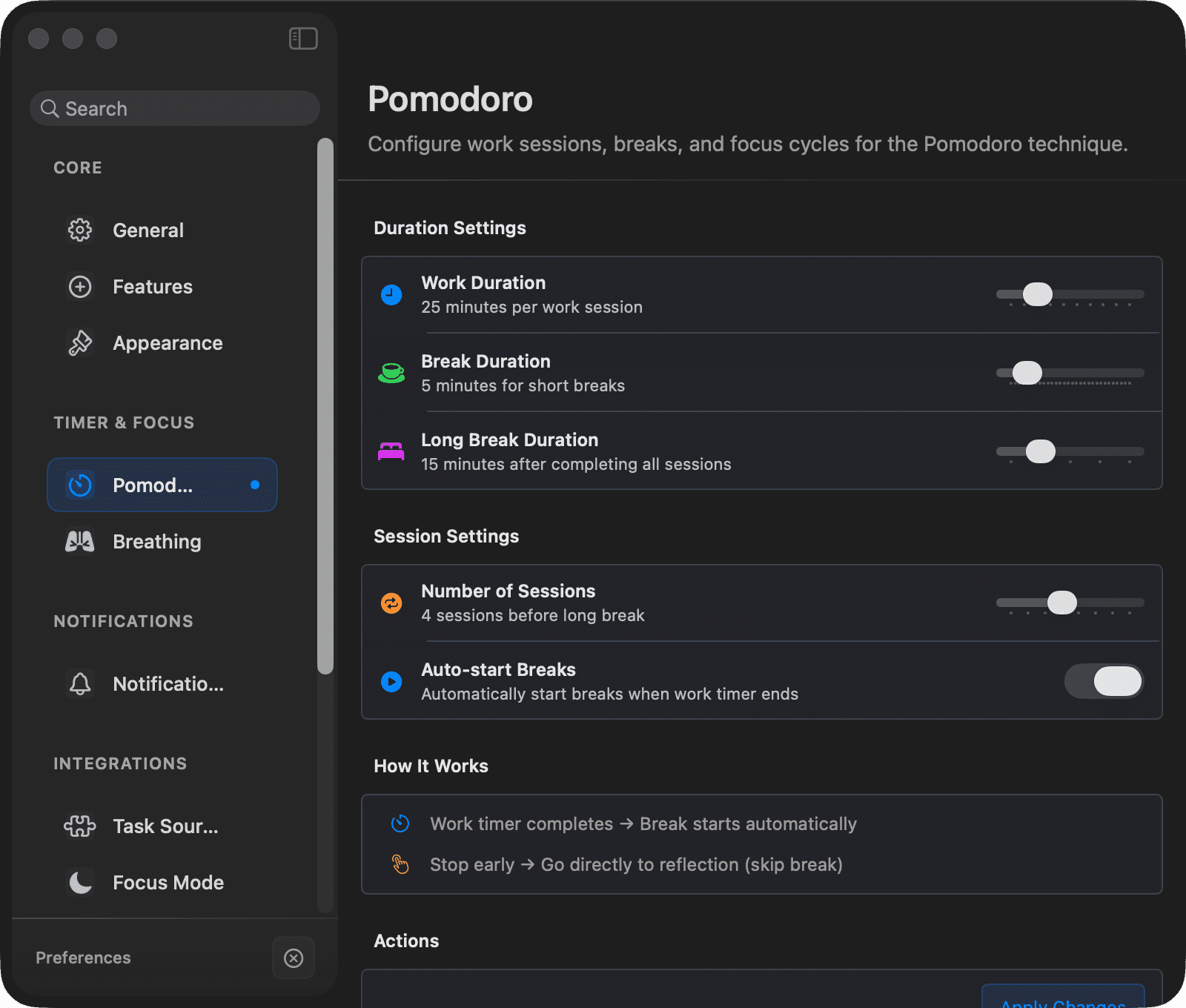Click the orange repeat icon for Number of Sessions
The width and height of the screenshot is (1186, 1008).
pyautogui.click(x=391, y=603)
